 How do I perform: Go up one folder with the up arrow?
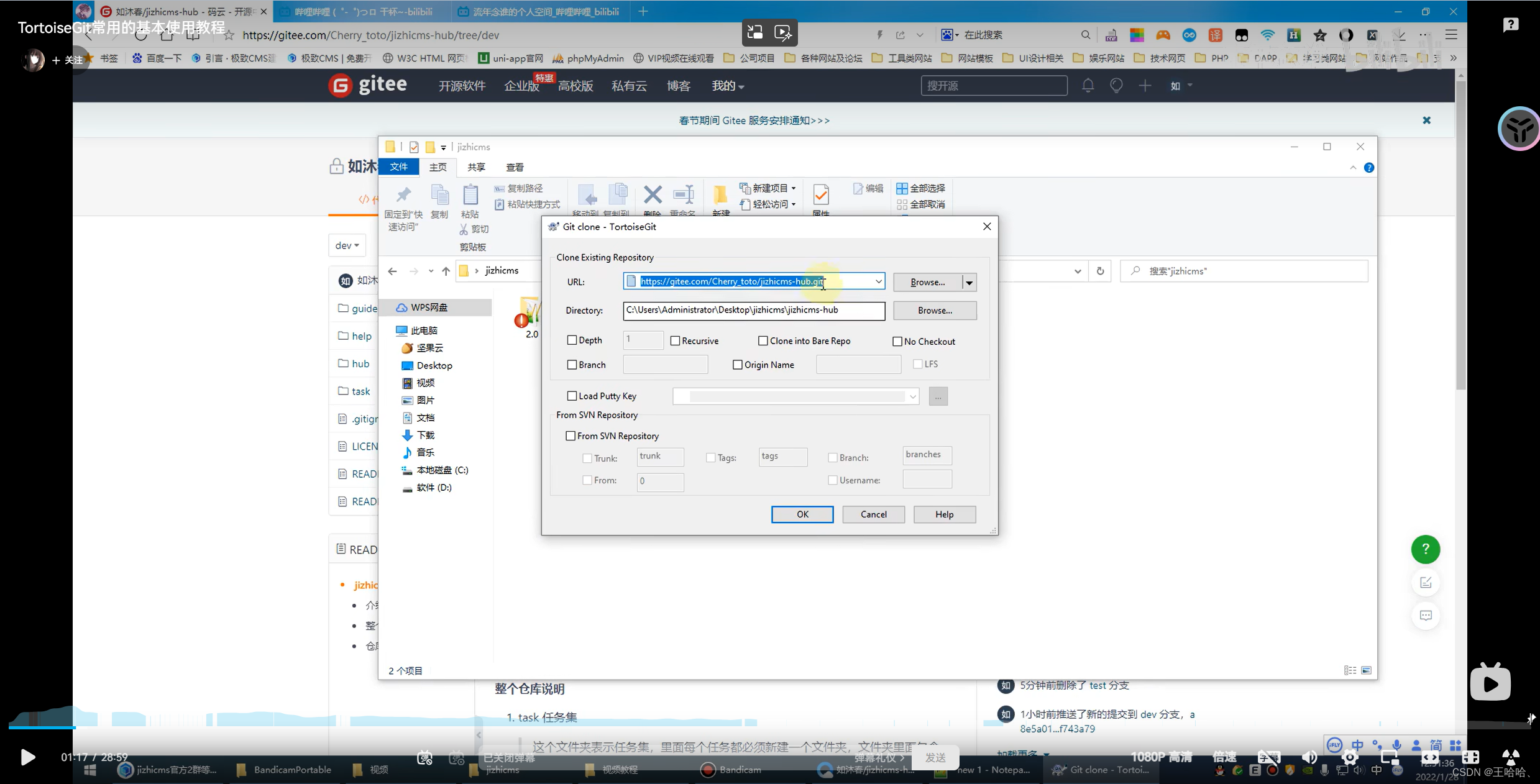pos(446,271)
